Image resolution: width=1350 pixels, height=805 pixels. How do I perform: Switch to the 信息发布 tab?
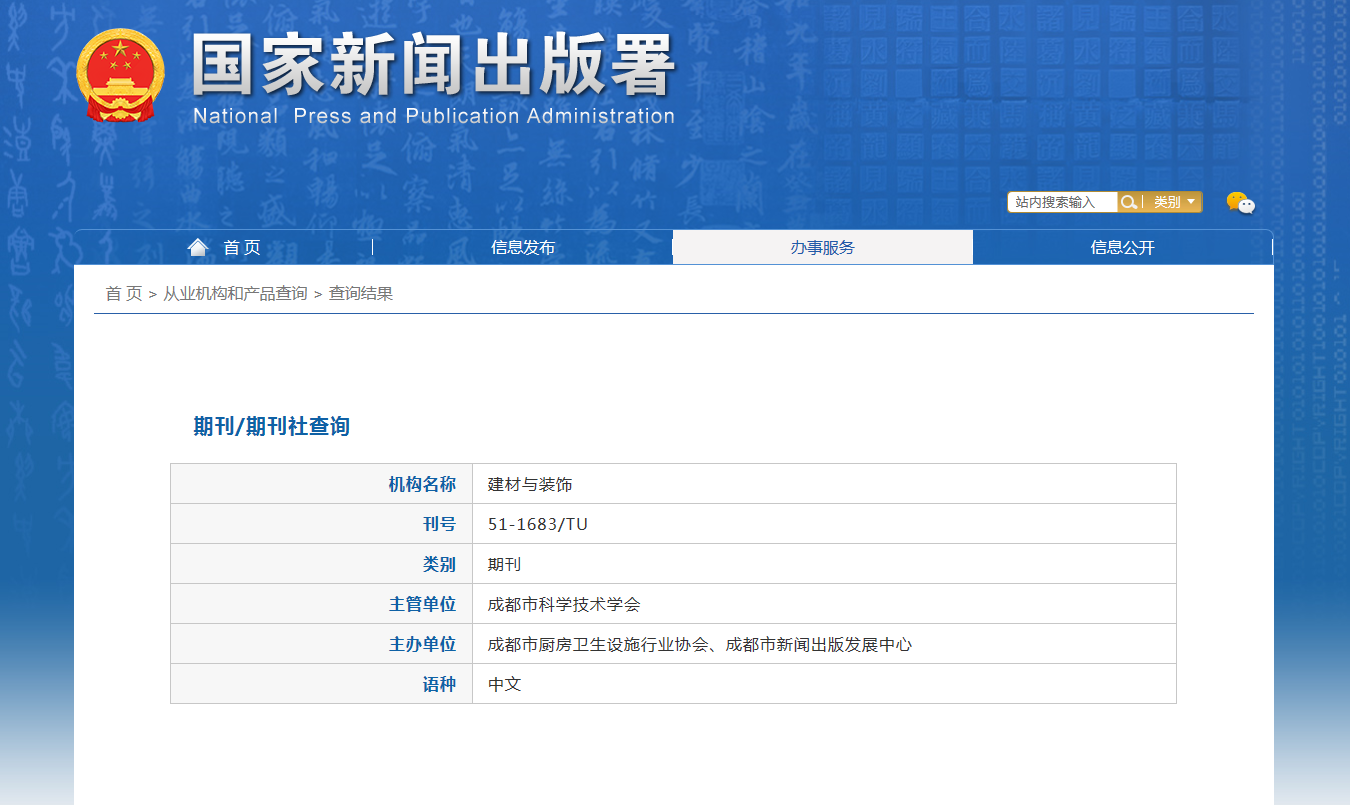521,247
